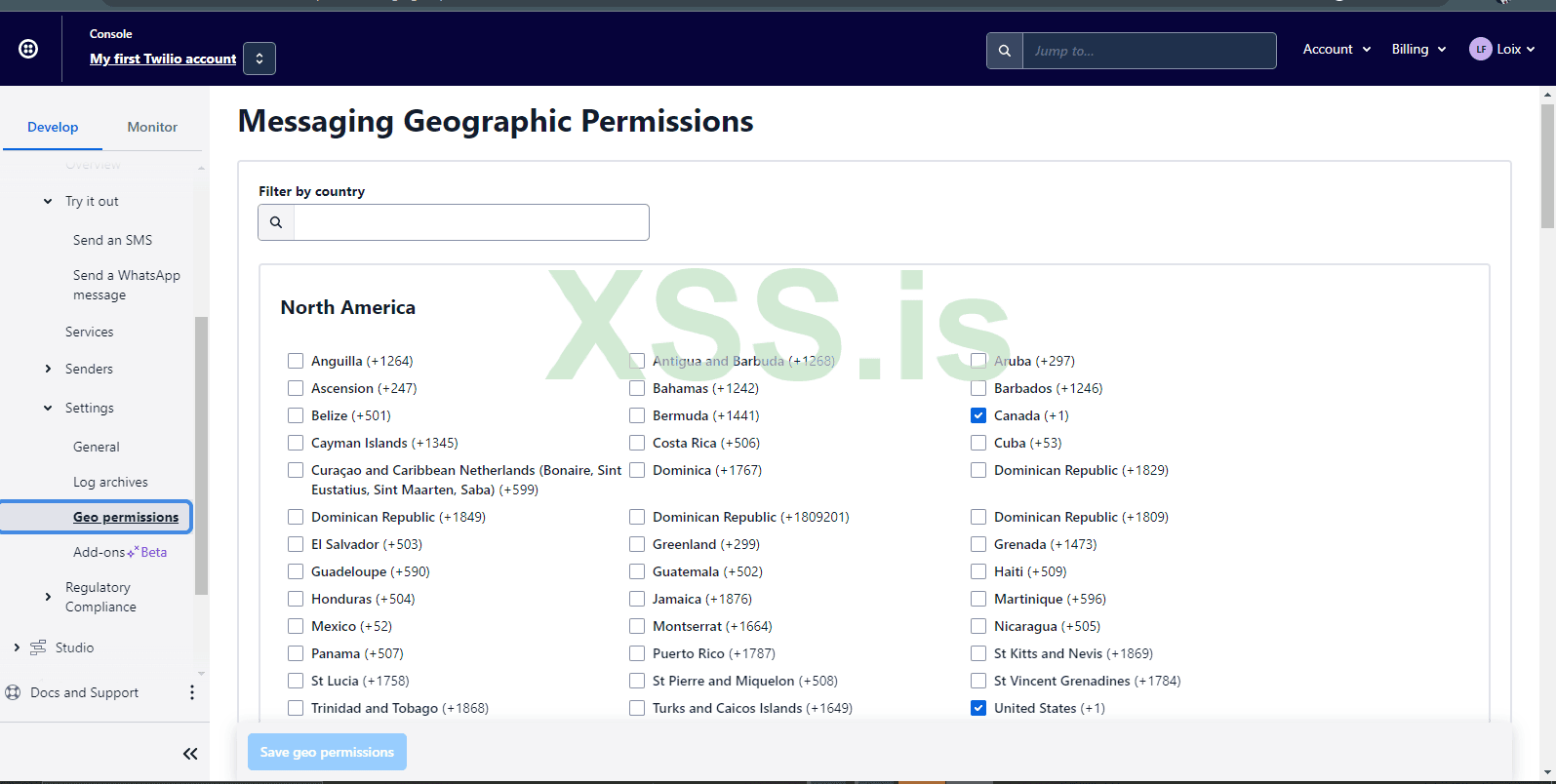The image size is (1556, 784).
Task: Click the Twilio logo home icon
Action: [x=28, y=49]
